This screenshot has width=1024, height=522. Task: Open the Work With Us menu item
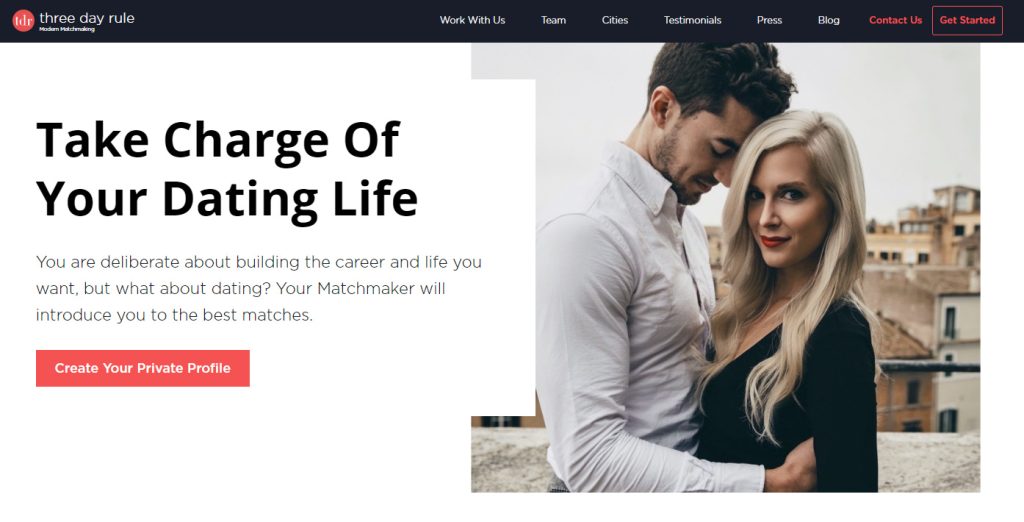tap(472, 20)
